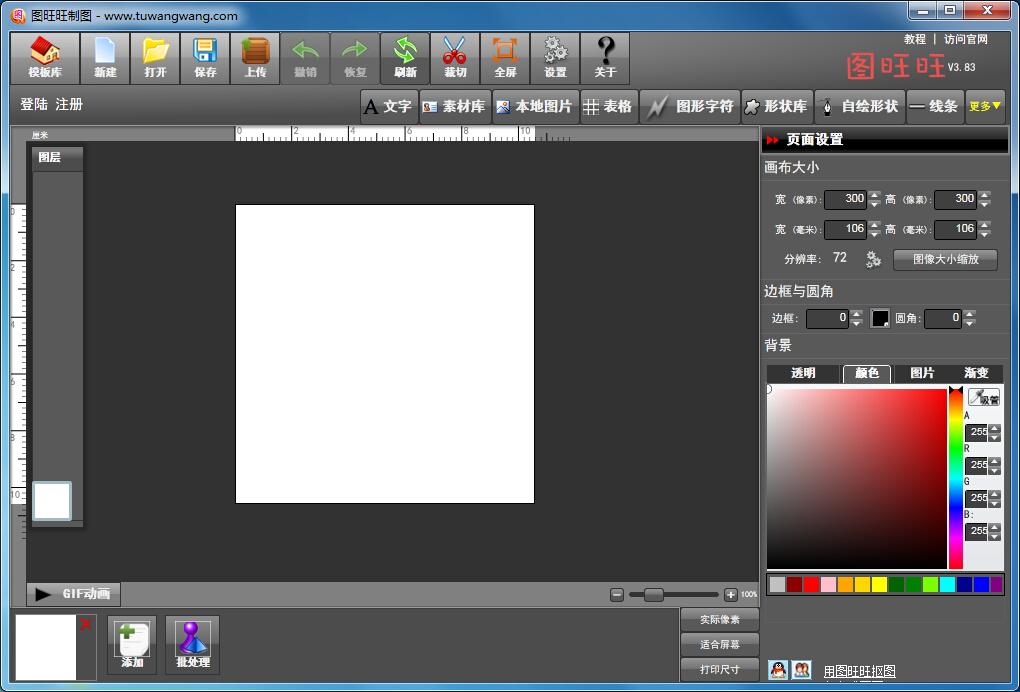
Task: Click the eyedropper (吸管) color picker
Action: [983, 398]
